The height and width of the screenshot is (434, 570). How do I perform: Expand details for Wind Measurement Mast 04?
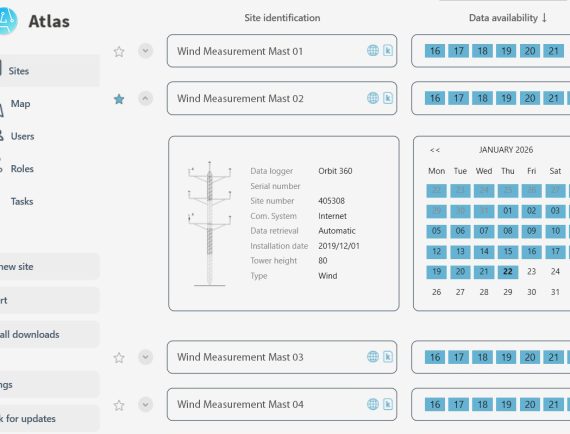[145, 404]
